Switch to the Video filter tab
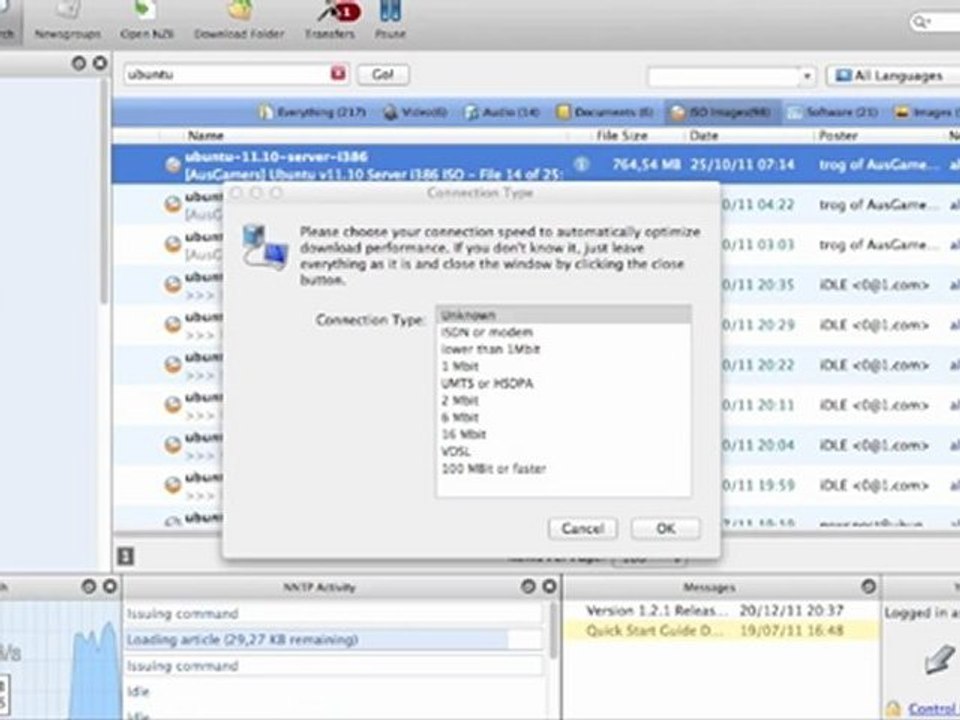960x720 pixels. (415, 113)
